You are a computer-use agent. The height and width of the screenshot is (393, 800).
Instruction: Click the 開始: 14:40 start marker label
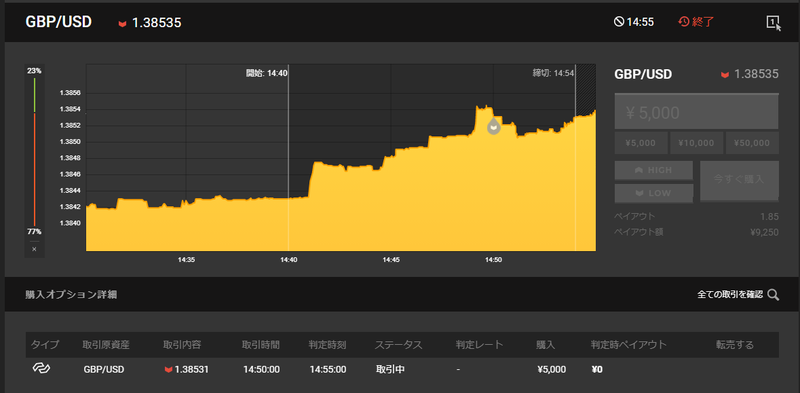pyautogui.click(x=267, y=73)
